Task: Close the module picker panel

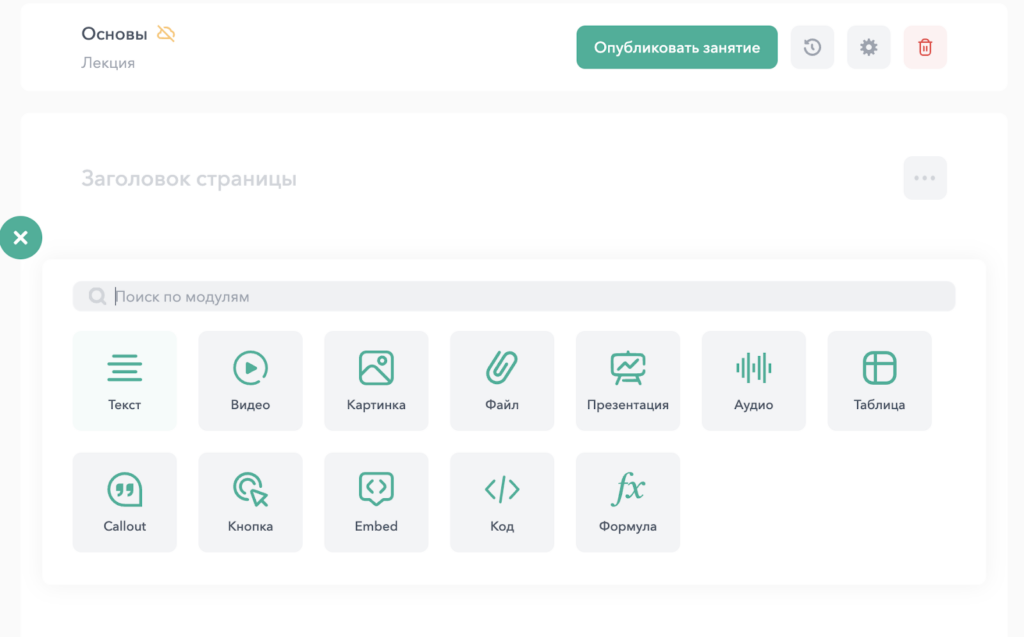Action: pyautogui.click(x=20, y=238)
